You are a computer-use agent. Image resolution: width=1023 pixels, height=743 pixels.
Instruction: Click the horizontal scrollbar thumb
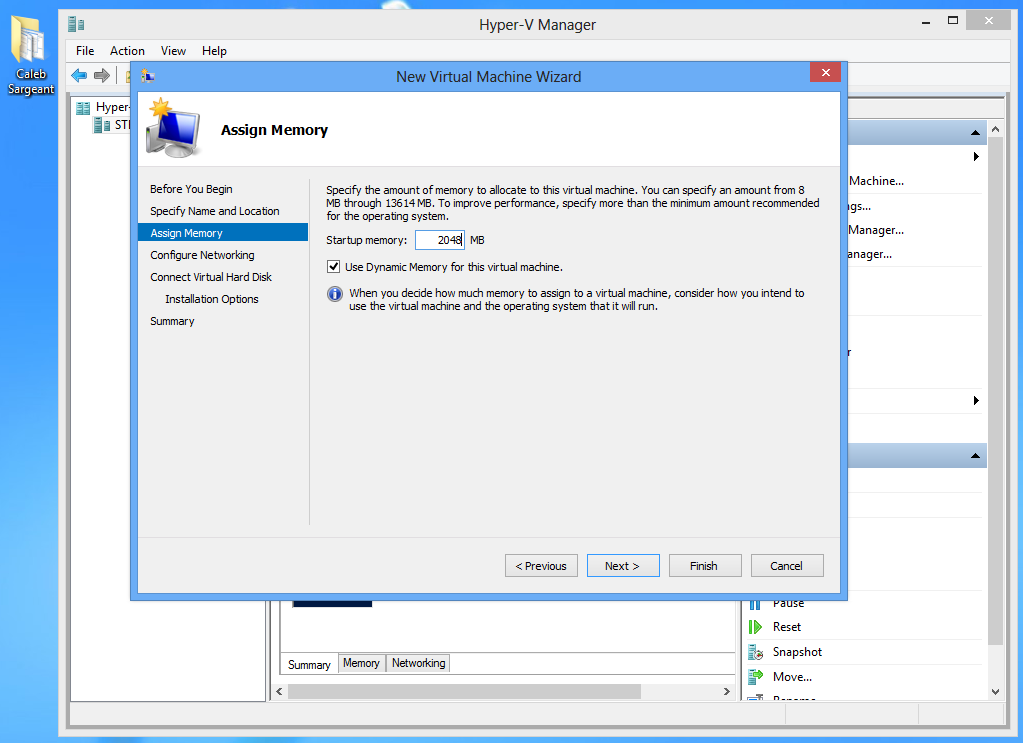click(464, 691)
